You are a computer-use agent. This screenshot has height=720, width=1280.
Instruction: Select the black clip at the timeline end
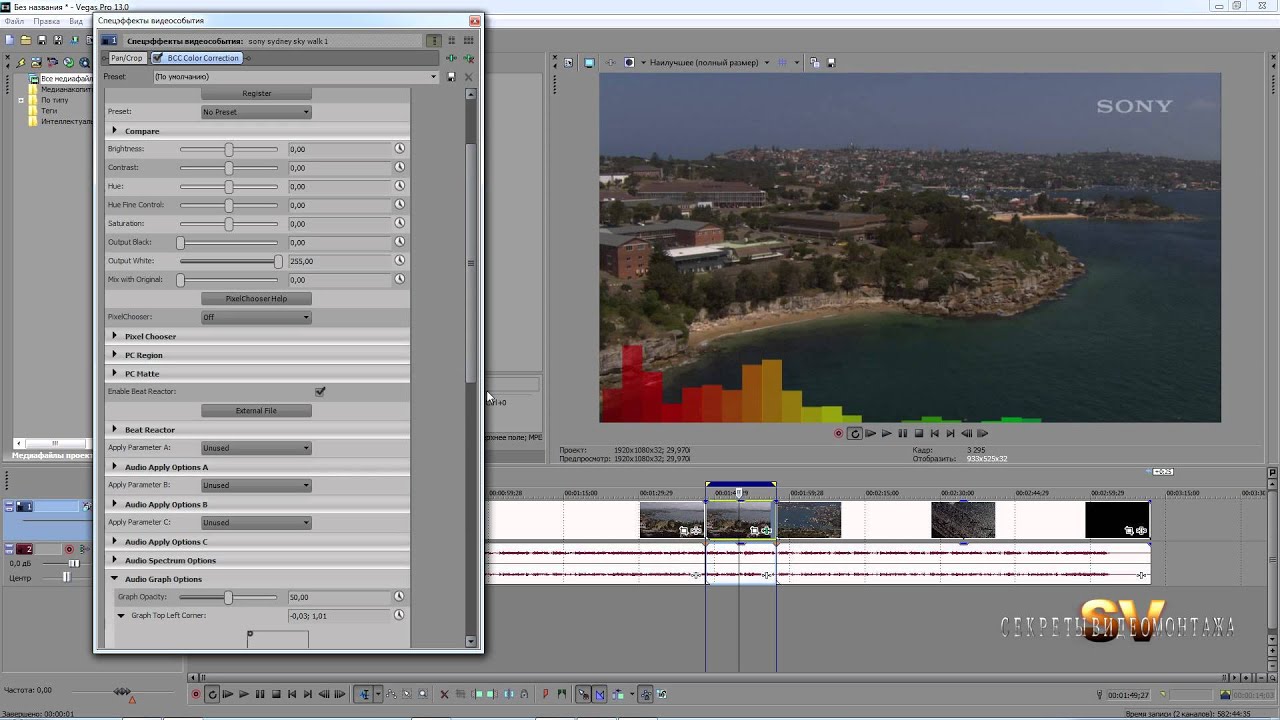(1117, 520)
